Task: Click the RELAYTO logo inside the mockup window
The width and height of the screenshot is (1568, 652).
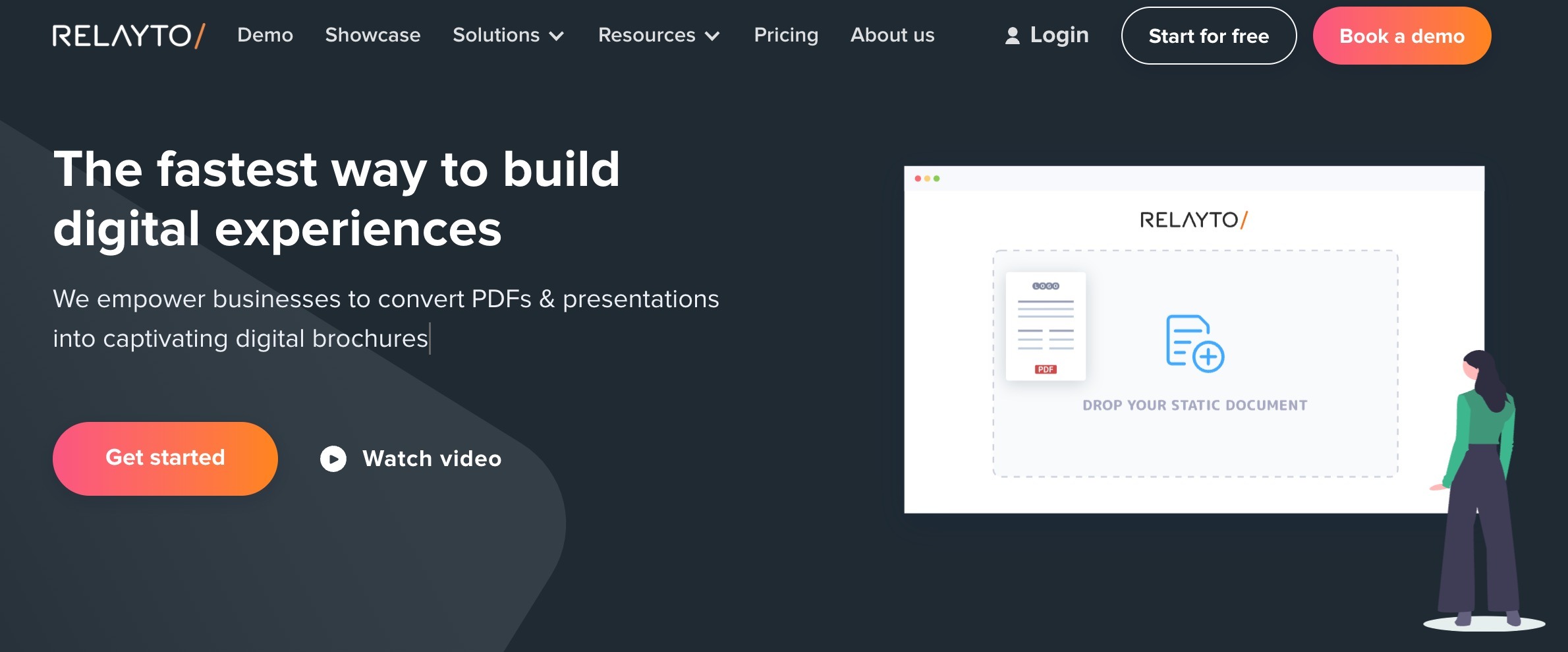Action: 1194,220
